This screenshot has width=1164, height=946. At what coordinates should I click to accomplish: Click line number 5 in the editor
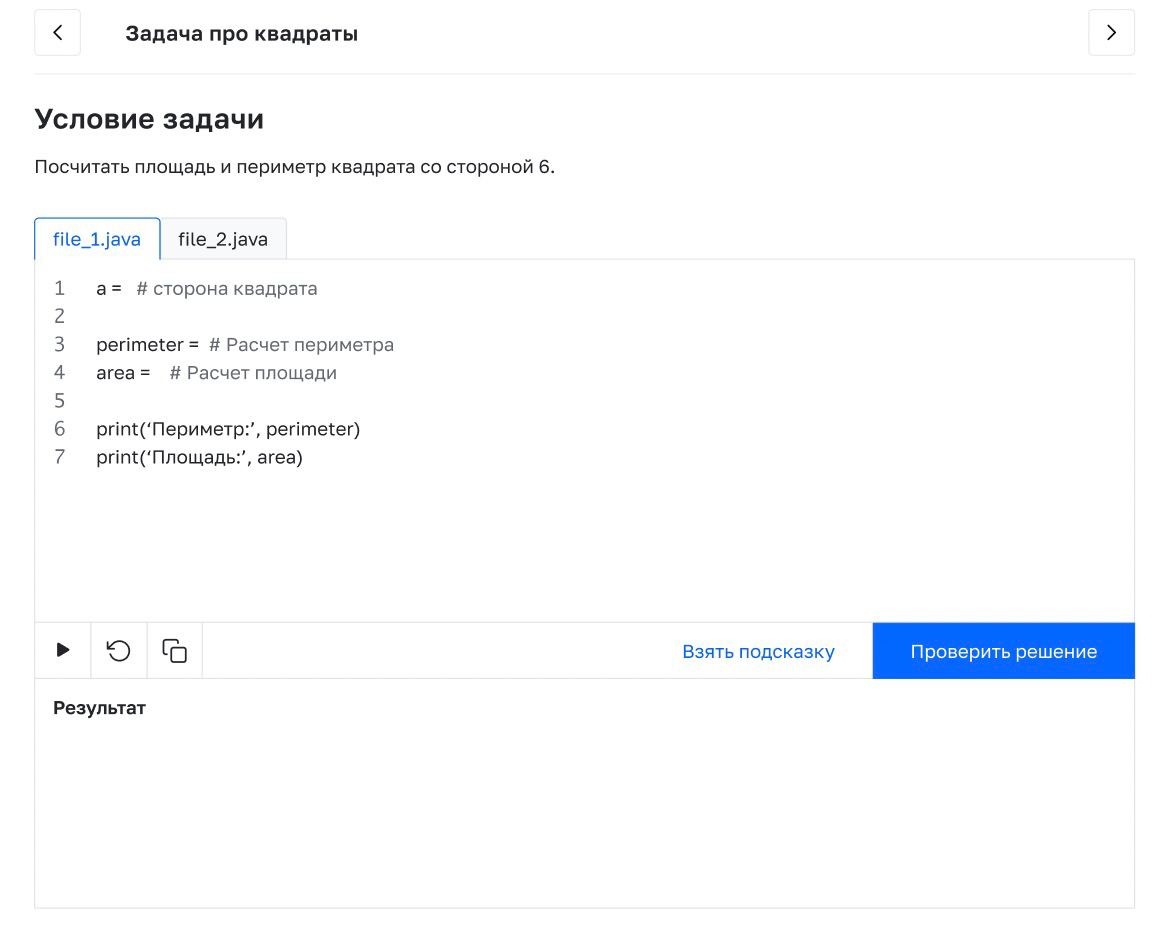pos(59,401)
